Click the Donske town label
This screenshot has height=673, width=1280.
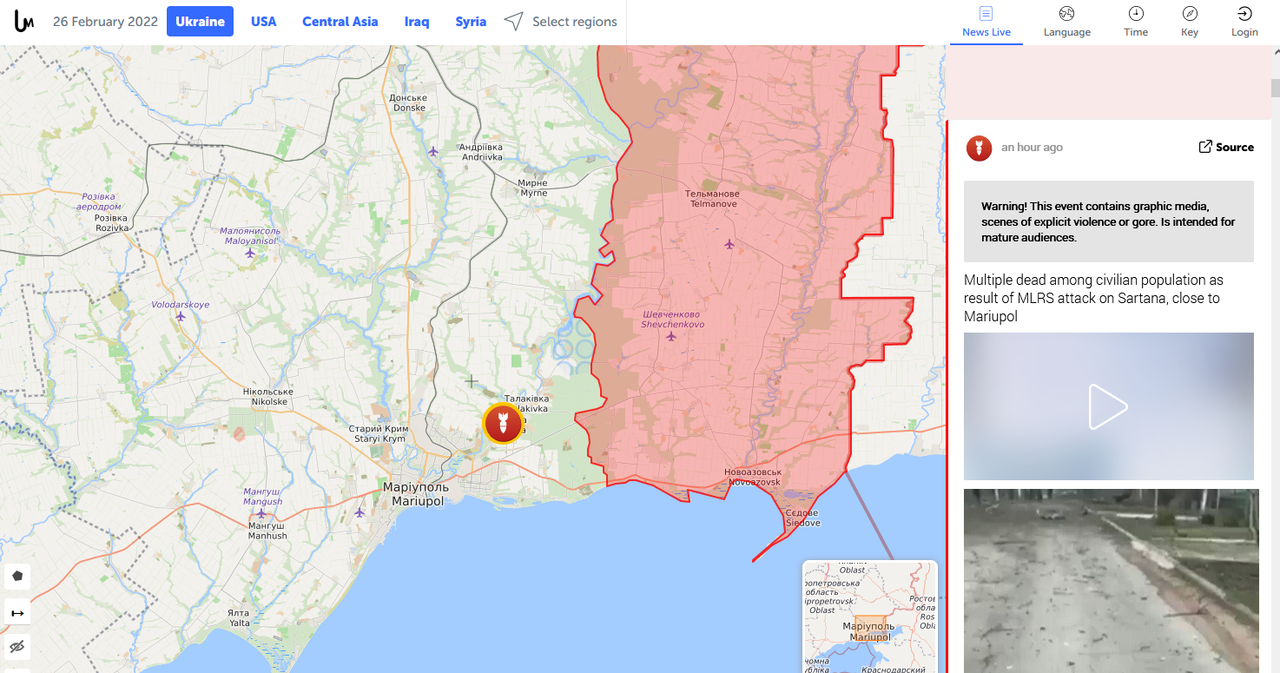coord(408,103)
